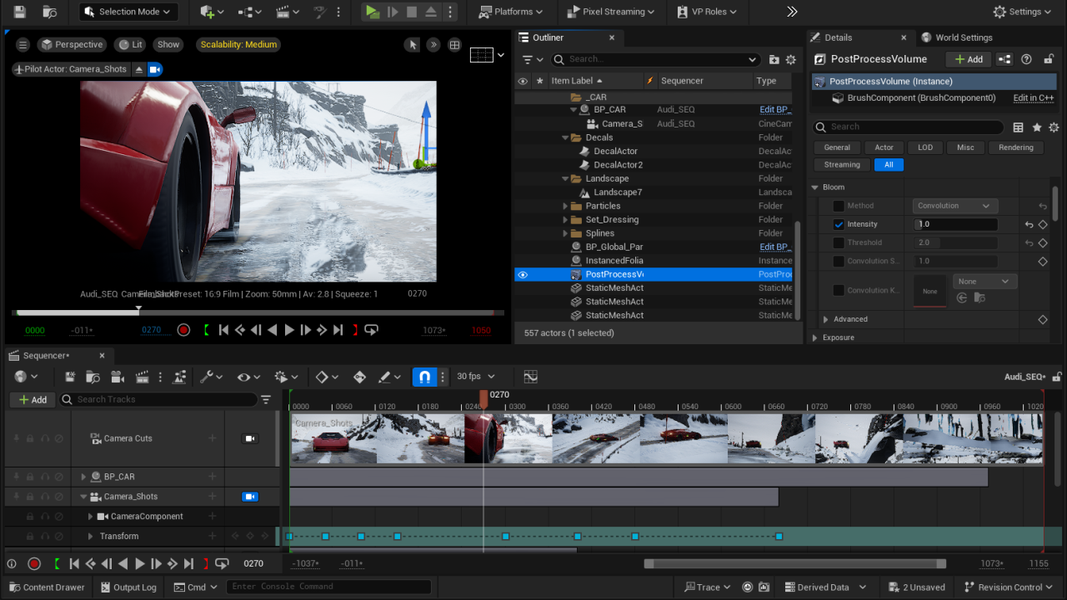Open Sequencer curve editor icon

click(x=531, y=377)
